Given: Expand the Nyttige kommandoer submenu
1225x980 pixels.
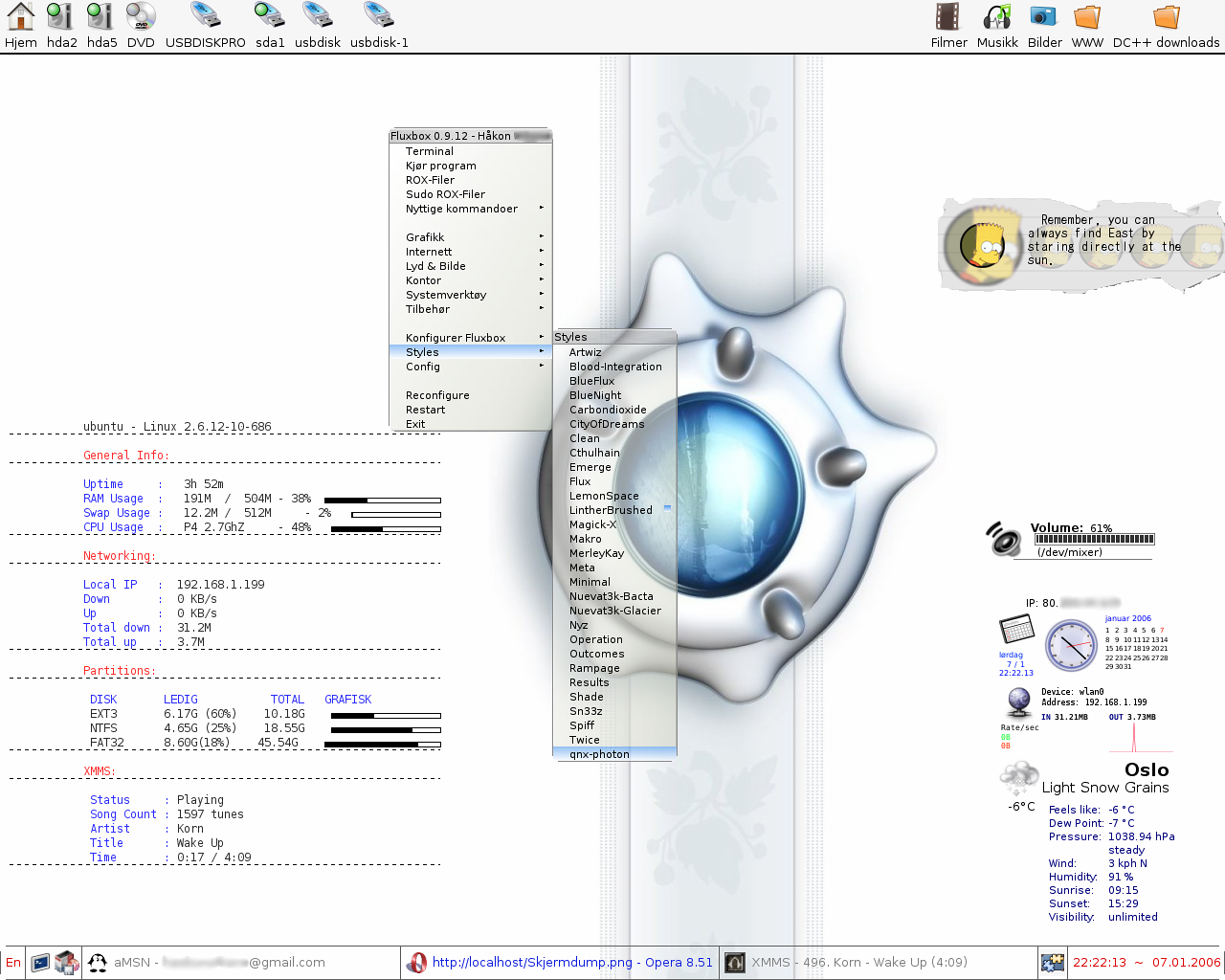Looking at the screenshot, I should (471, 209).
